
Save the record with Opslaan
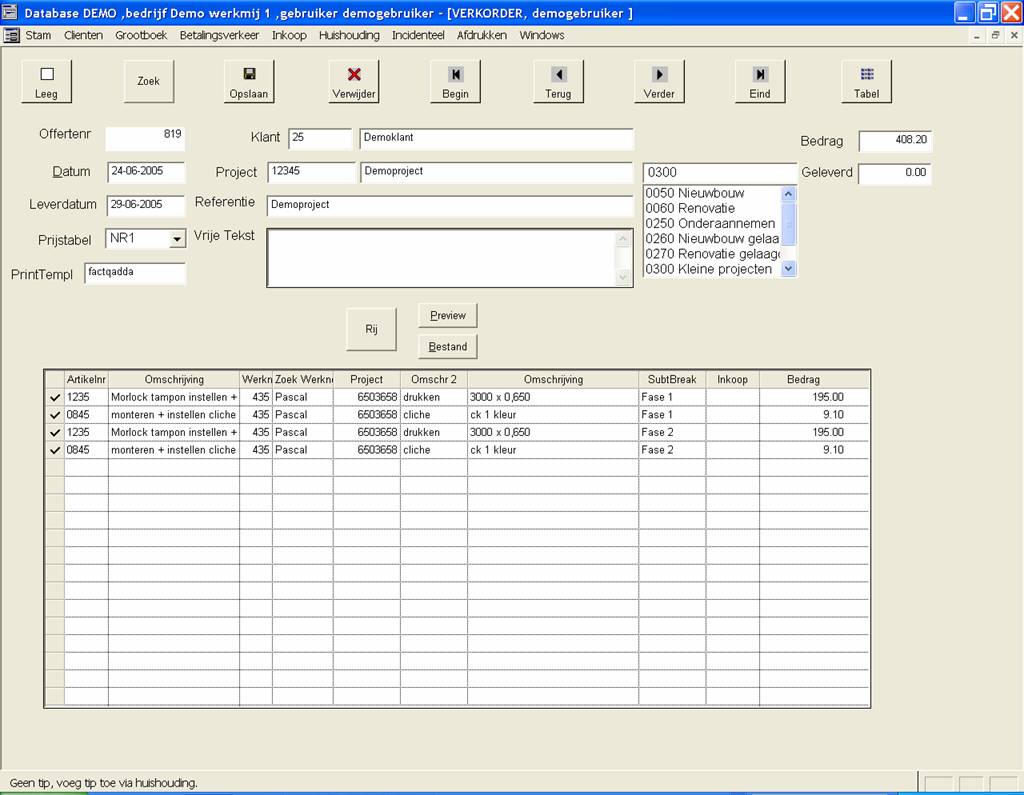(x=249, y=81)
